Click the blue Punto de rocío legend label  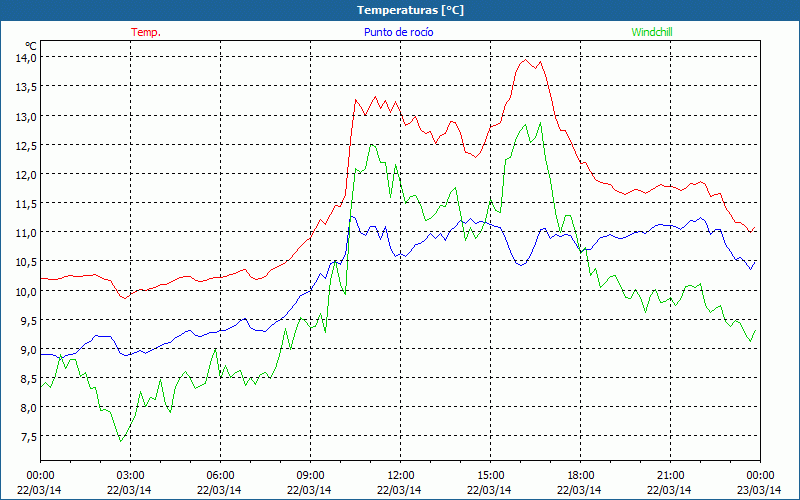point(399,32)
